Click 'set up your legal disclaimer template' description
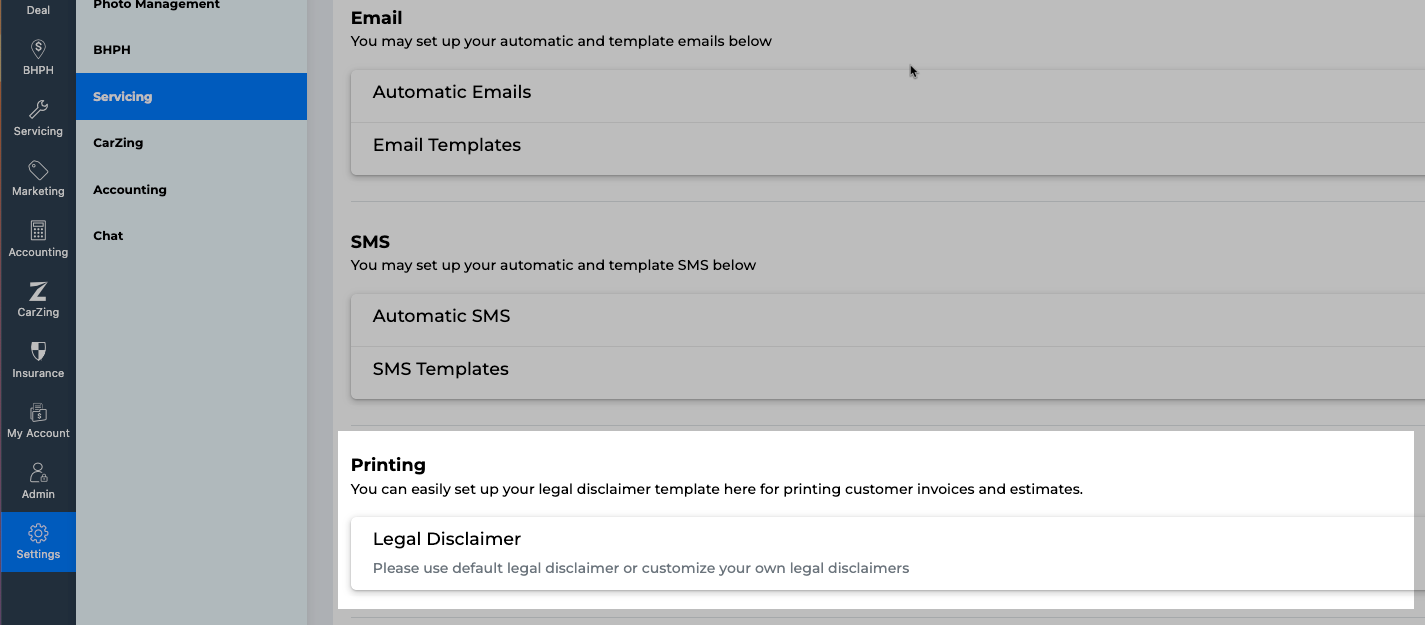This screenshot has width=1425, height=625. (716, 490)
